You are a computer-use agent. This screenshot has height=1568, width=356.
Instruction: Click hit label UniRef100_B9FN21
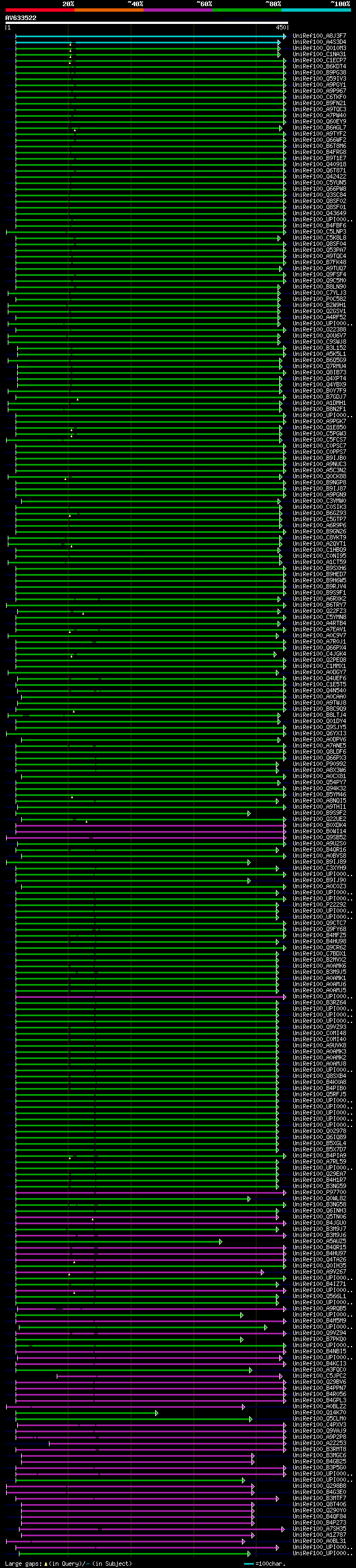coord(319,103)
